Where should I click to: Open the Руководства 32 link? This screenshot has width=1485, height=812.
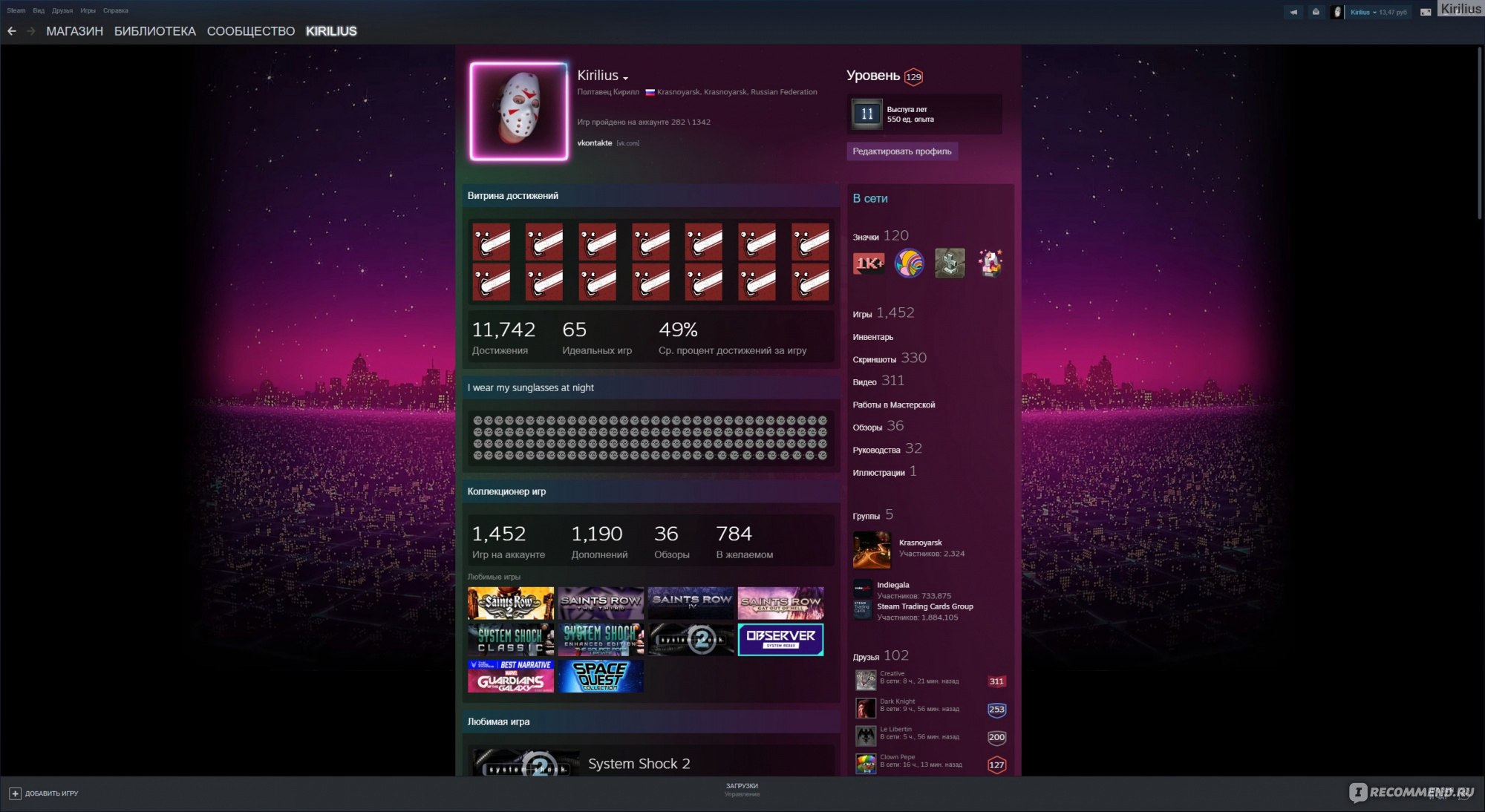pos(887,449)
